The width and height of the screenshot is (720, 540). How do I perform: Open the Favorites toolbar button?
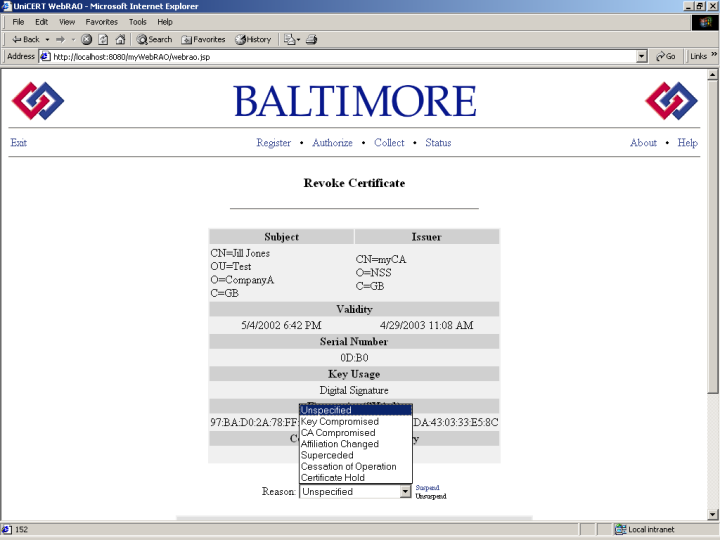click(203, 39)
